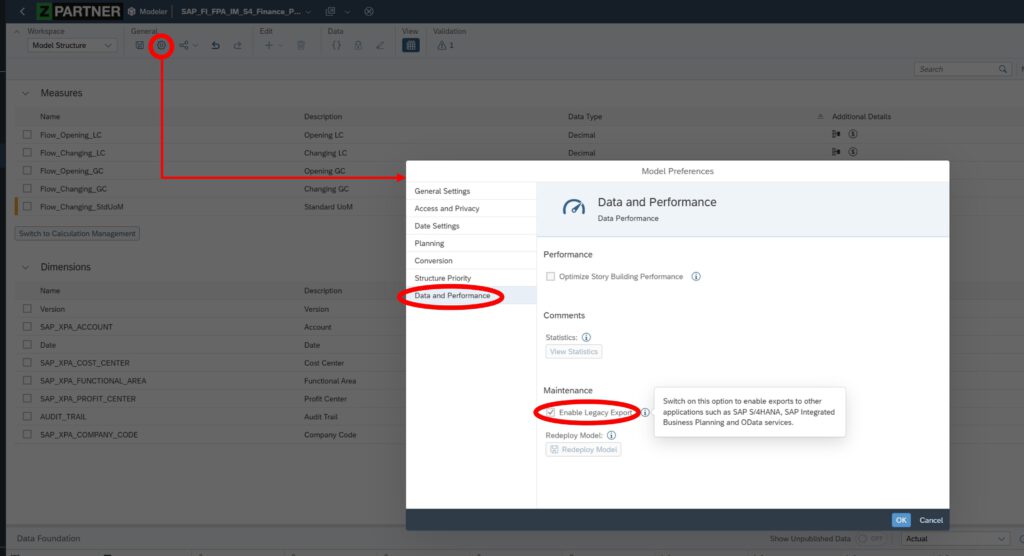Collapse the Dimensions section
1024x556 pixels.
pyautogui.click(x=25, y=267)
